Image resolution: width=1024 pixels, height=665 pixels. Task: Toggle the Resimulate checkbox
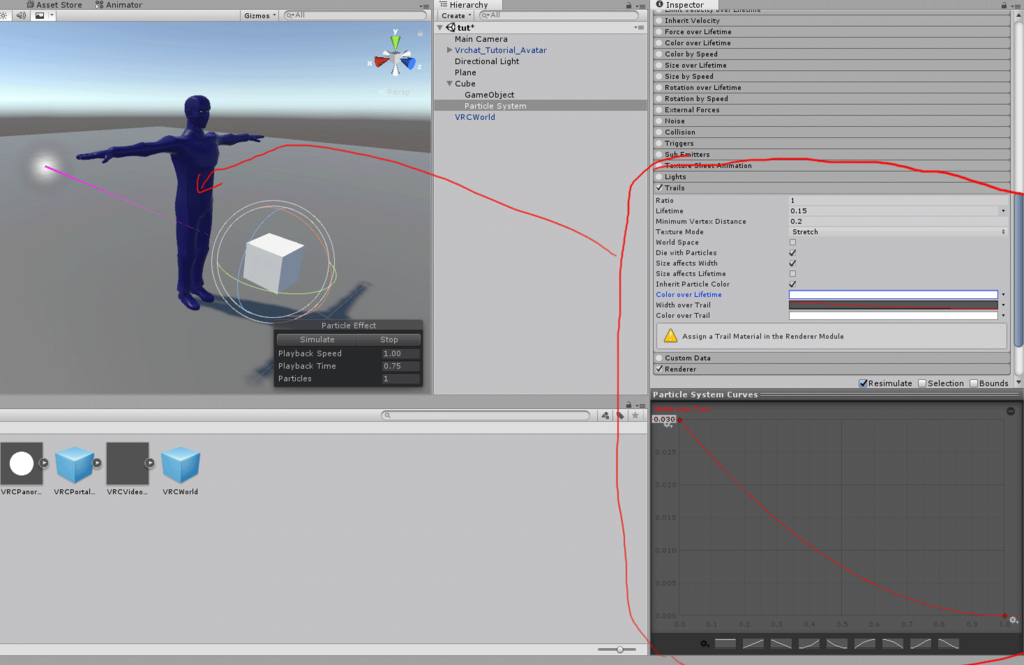click(863, 383)
